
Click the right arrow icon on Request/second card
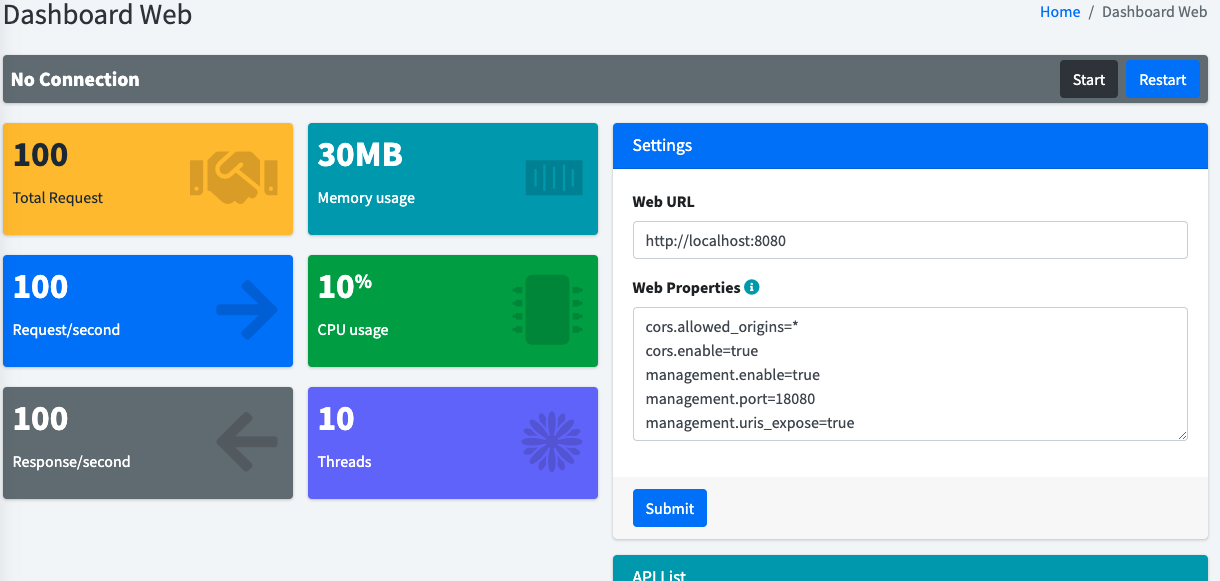(x=247, y=310)
